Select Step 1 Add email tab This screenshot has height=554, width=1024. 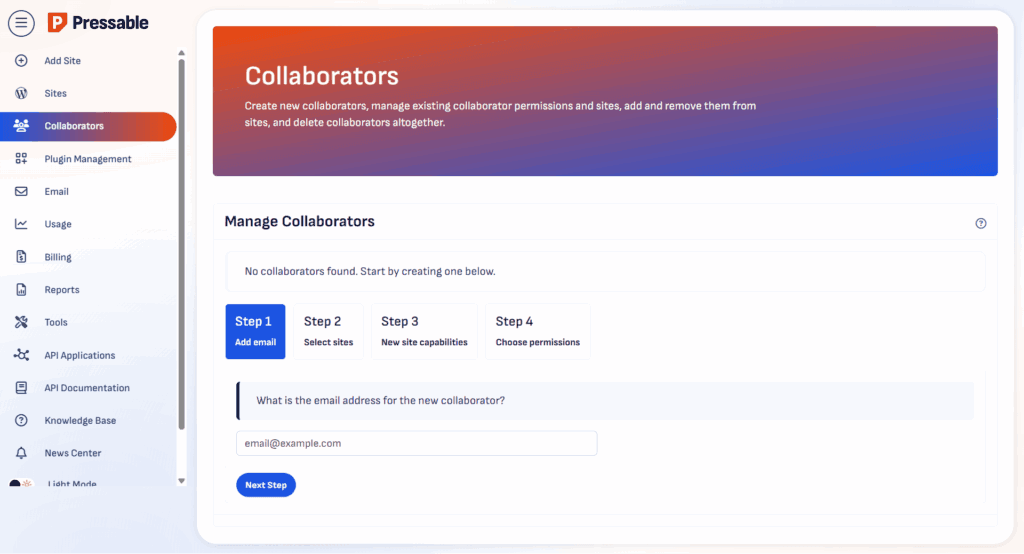point(255,331)
